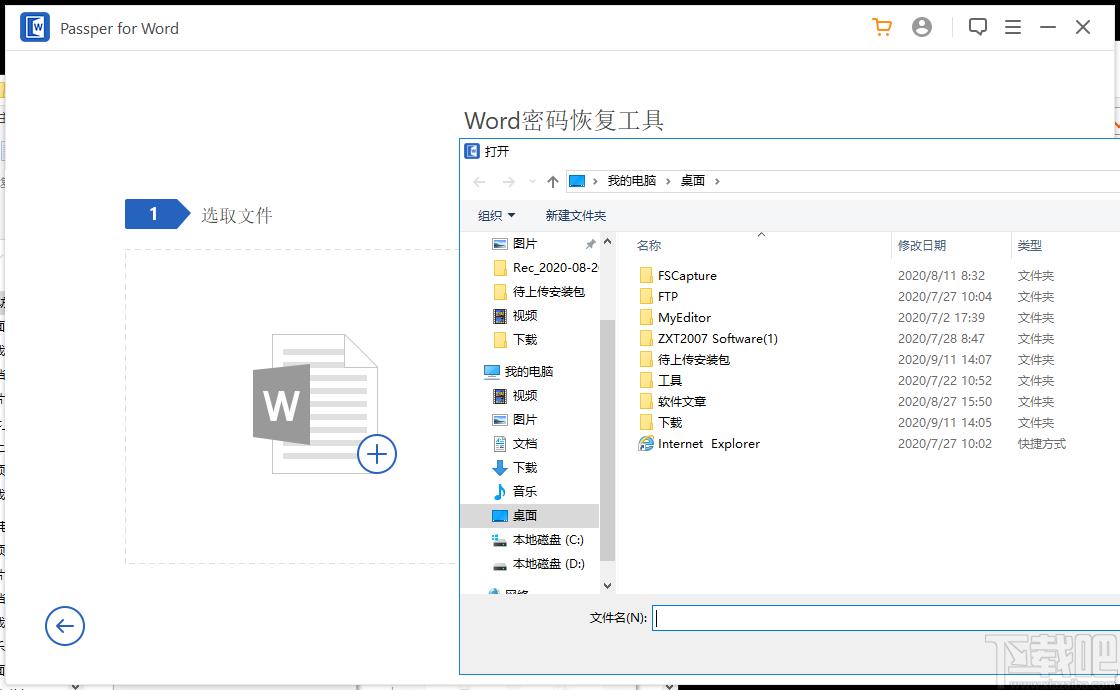Select highlighted 桌面 in navigation tree

click(x=530, y=516)
